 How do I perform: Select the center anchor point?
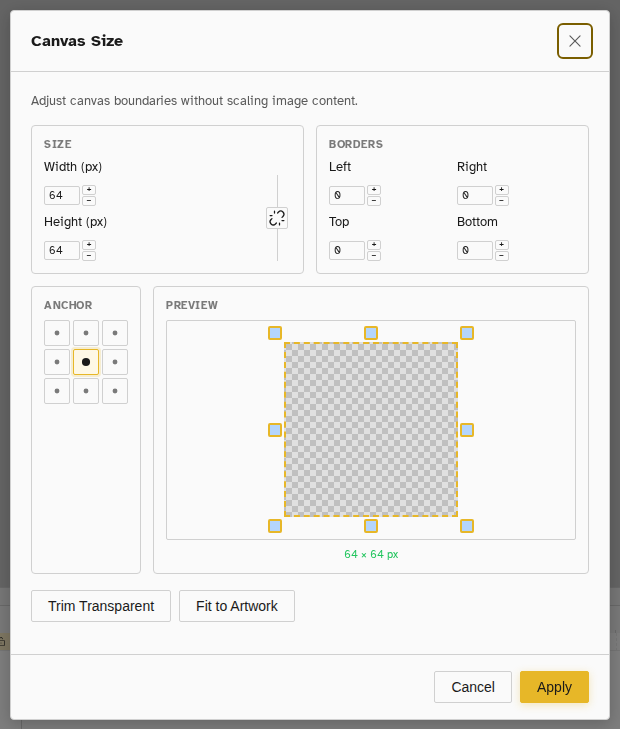tap(86, 362)
